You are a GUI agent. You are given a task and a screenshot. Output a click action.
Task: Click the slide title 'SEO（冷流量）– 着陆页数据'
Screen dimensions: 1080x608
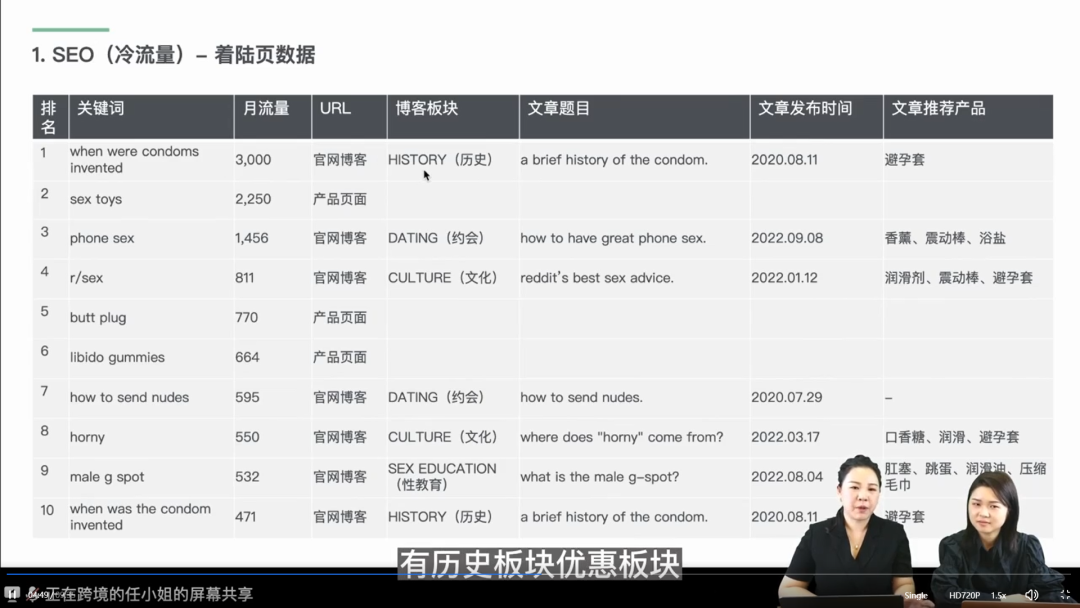point(174,55)
